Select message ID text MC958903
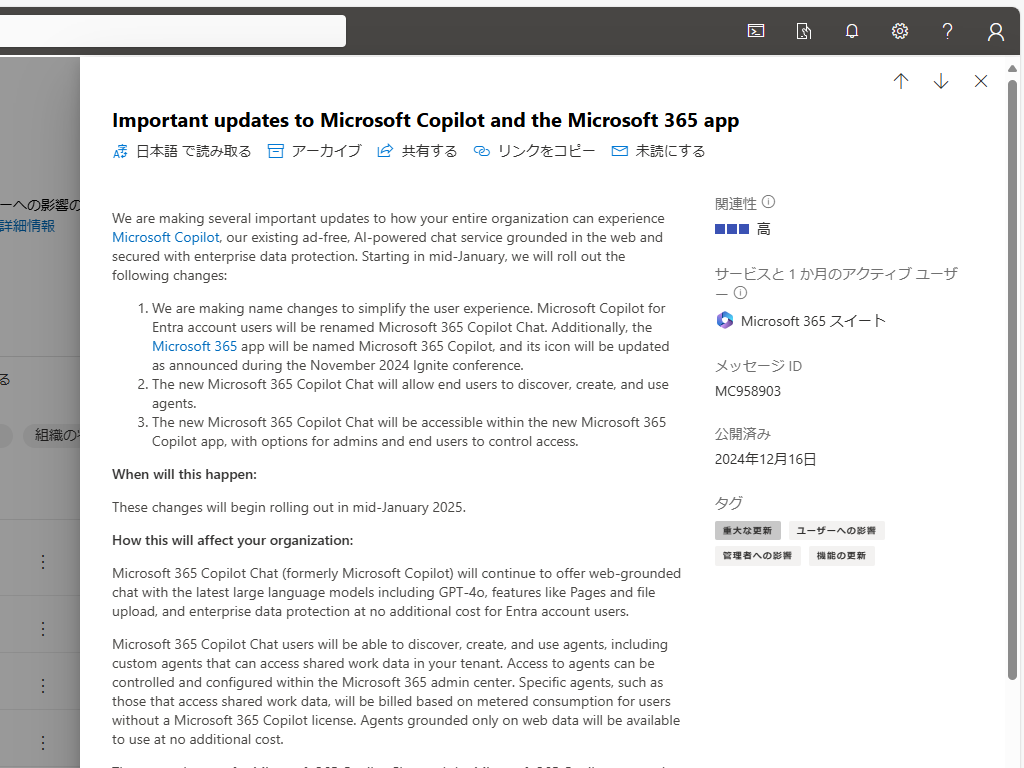The width and height of the screenshot is (1024, 768). (748, 391)
